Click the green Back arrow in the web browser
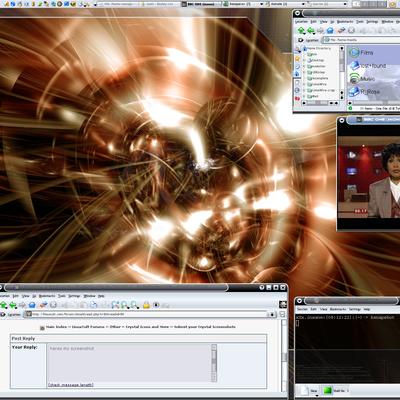 [x=13, y=305]
